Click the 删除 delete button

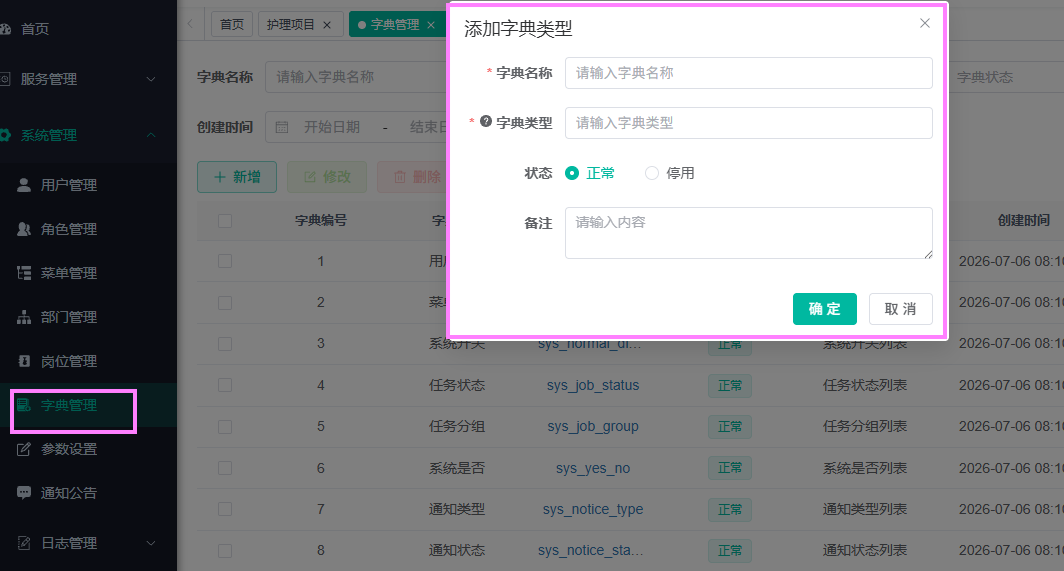coord(414,177)
